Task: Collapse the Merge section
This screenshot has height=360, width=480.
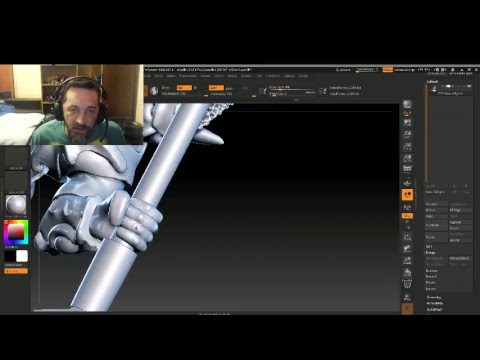Action: pos(430,252)
